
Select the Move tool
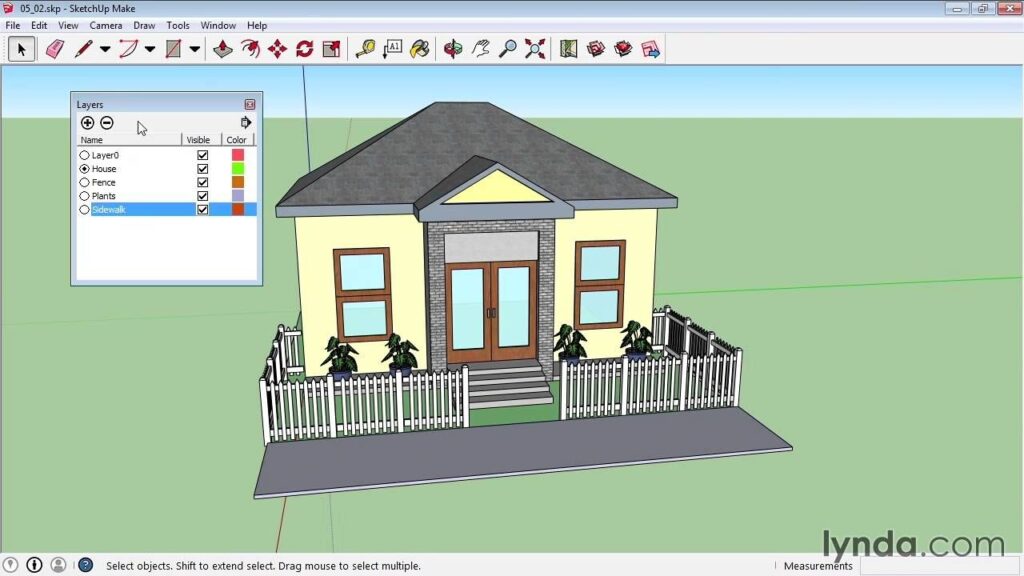(x=276, y=47)
